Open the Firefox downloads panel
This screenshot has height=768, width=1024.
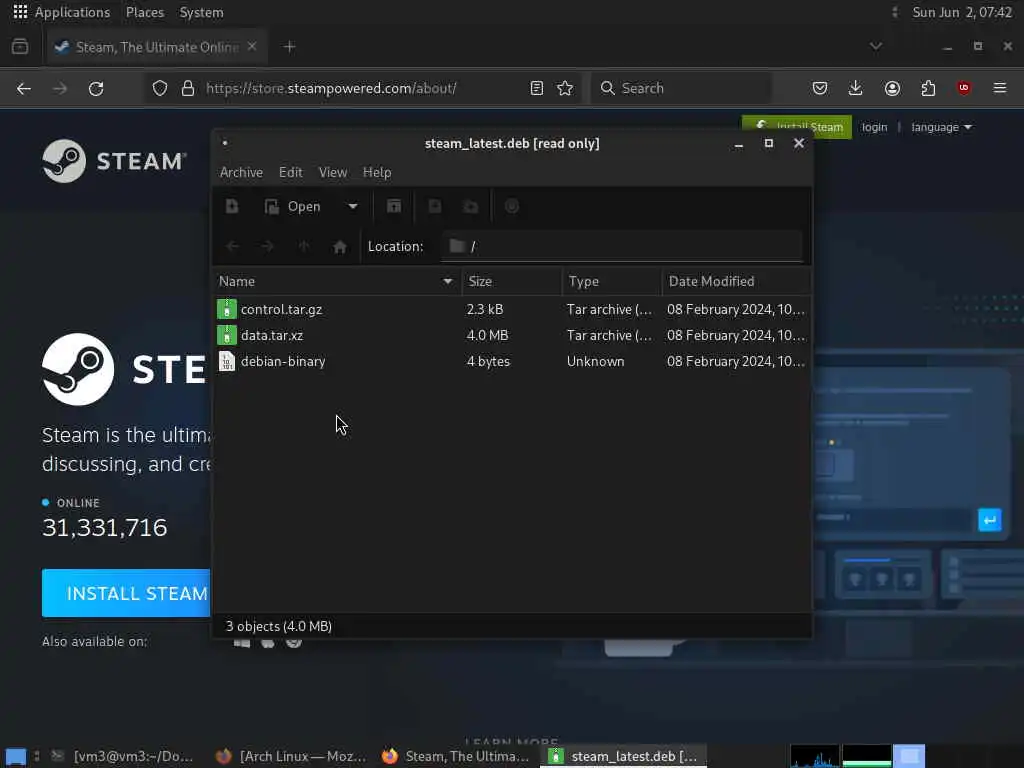(x=856, y=88)
